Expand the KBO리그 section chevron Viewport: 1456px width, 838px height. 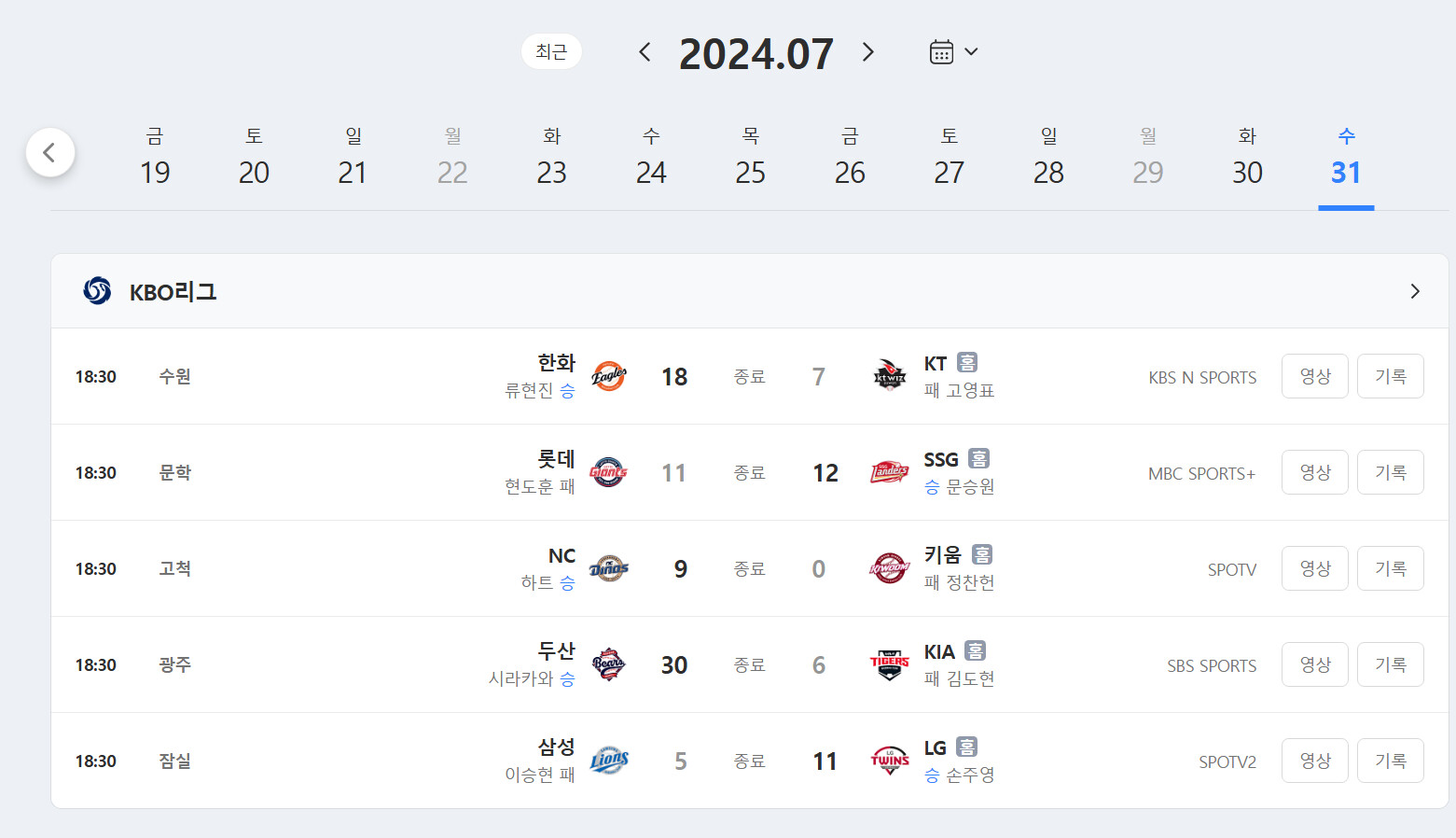coord(1414,291)
